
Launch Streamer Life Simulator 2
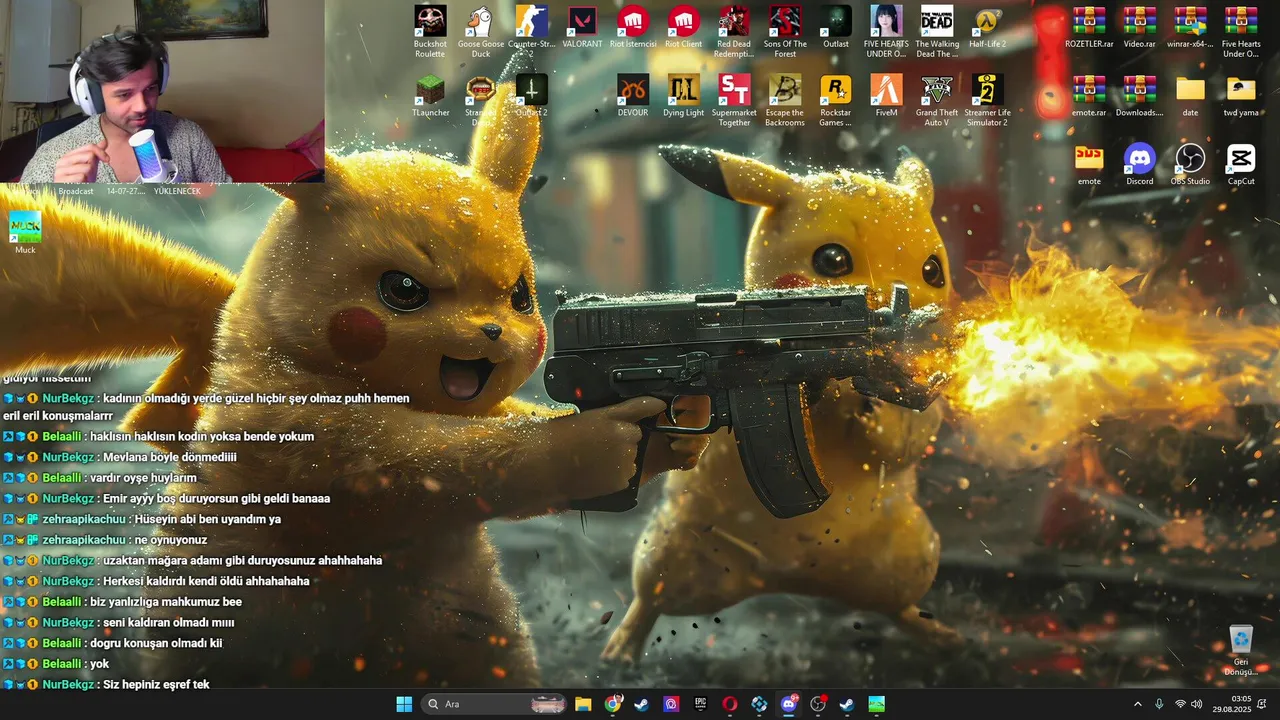987,100
